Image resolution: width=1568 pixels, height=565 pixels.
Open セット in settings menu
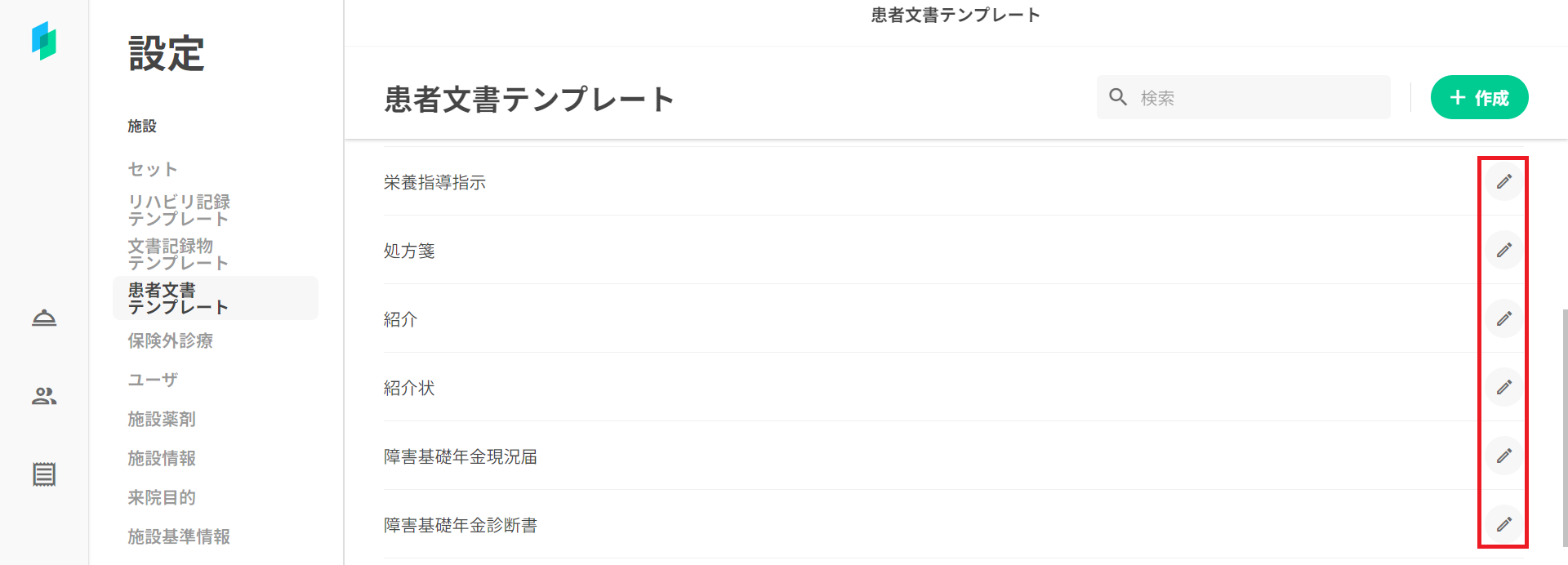coord(153,169)
